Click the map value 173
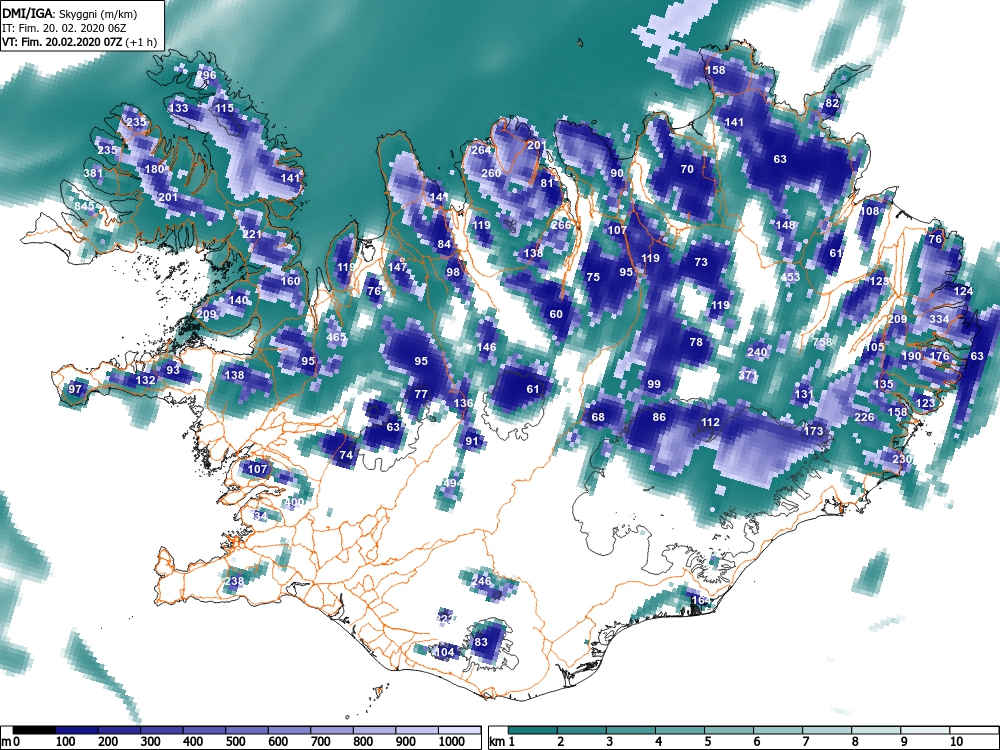Screen dimensions: 1000x750 coord(814,432)
